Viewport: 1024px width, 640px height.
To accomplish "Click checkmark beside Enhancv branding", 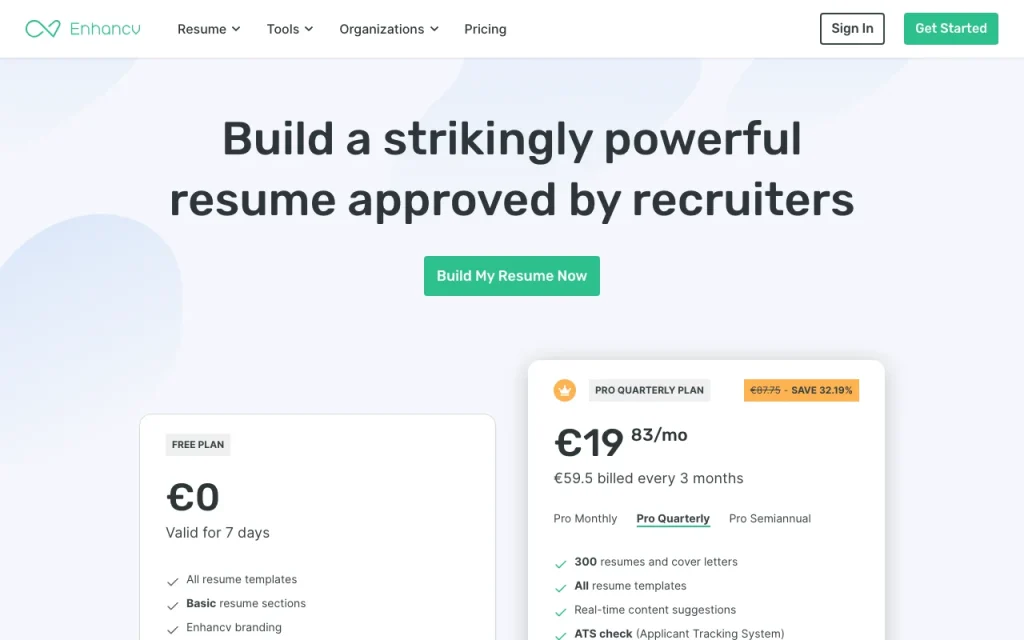I will (172, 630).
